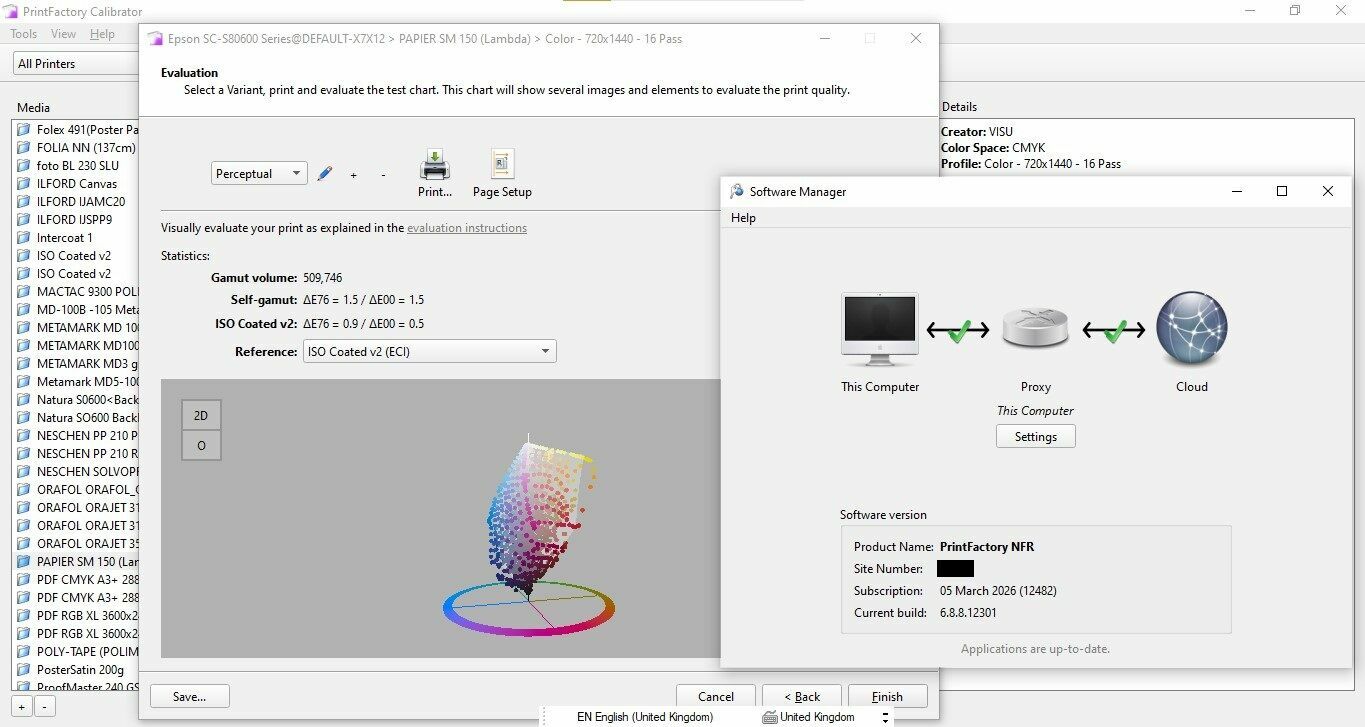This screenshot has height=727, width=1365.
Task: Click the EN English language indicator
Action: (645, 717)
